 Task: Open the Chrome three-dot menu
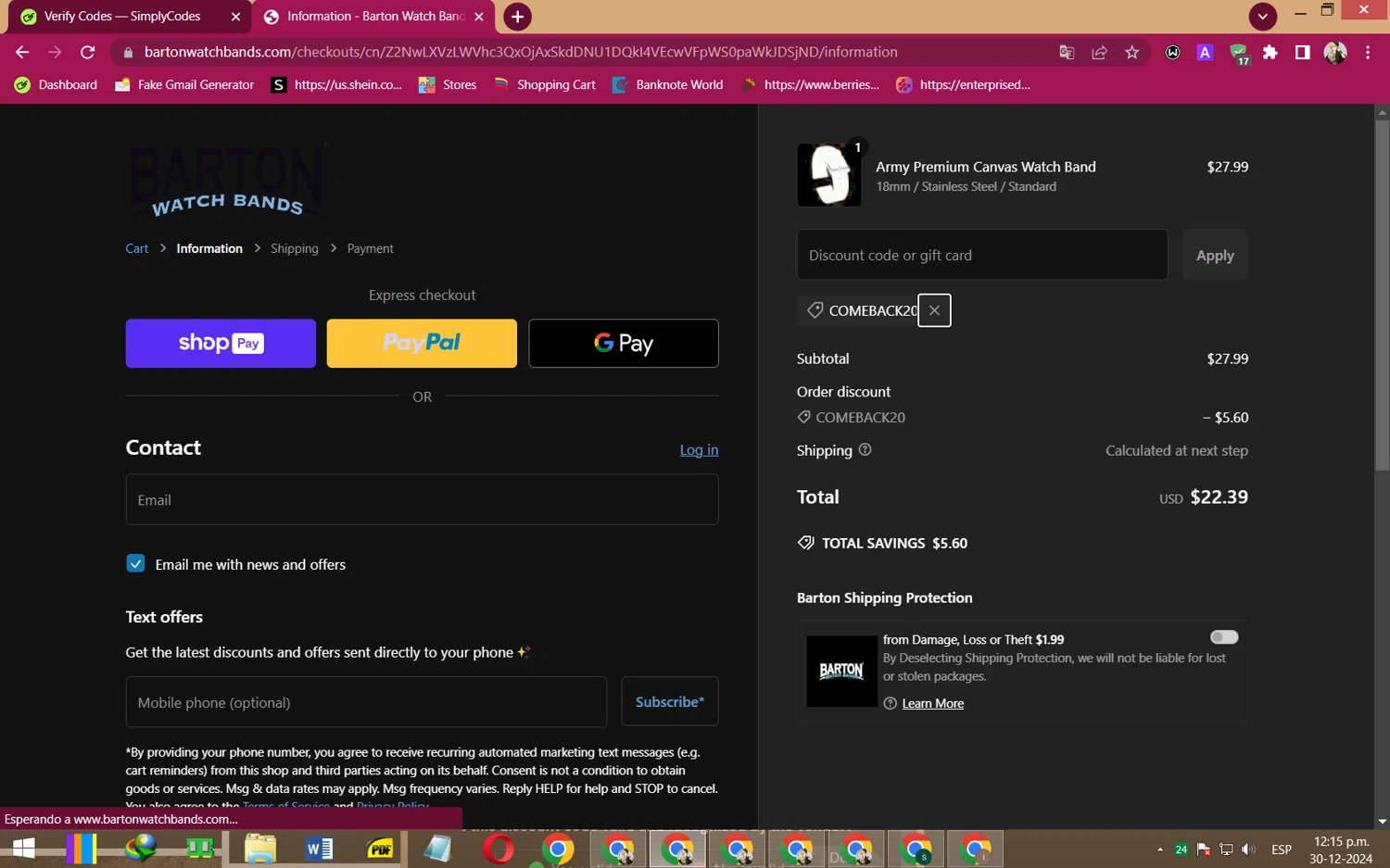point(1368,53)
